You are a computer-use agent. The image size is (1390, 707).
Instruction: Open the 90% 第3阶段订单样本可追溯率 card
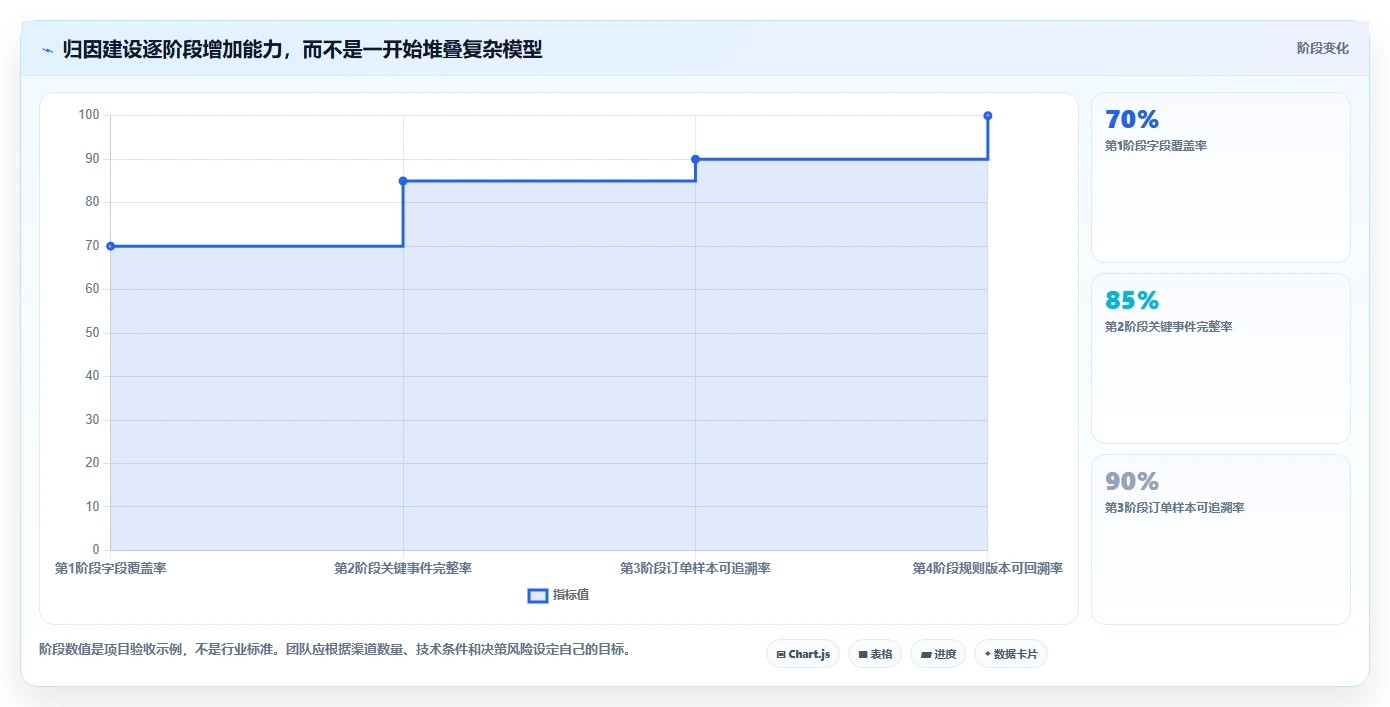point(1221,539)
